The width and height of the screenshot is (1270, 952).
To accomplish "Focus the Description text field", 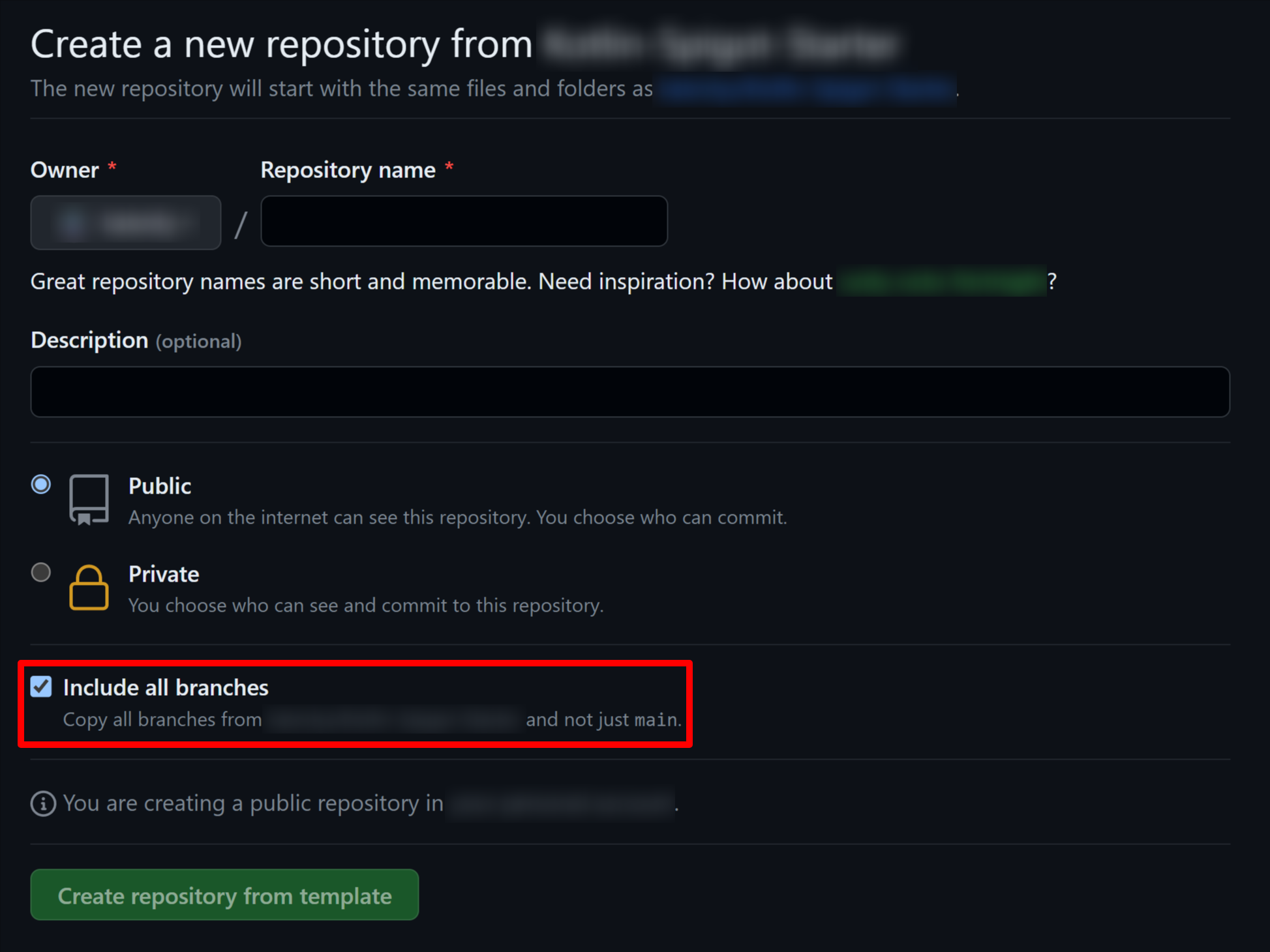I will (x=630, y=392).
